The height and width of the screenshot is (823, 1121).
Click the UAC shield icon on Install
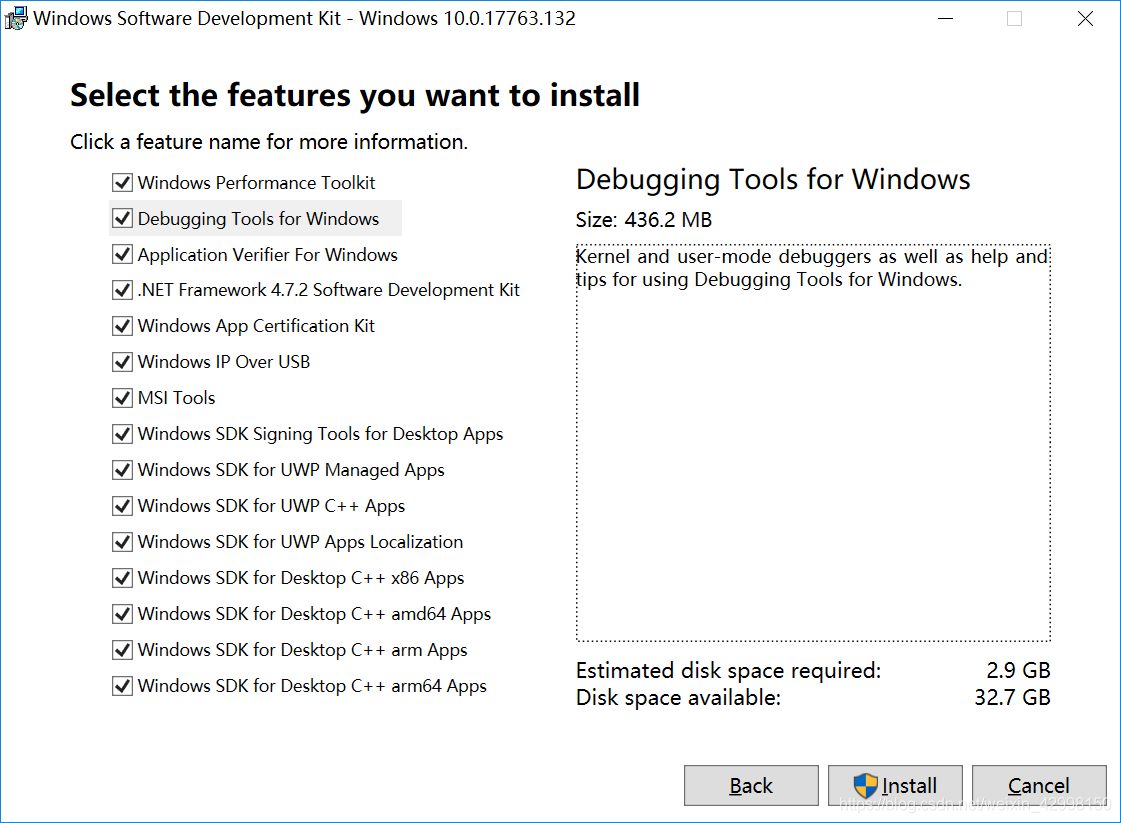865,786
